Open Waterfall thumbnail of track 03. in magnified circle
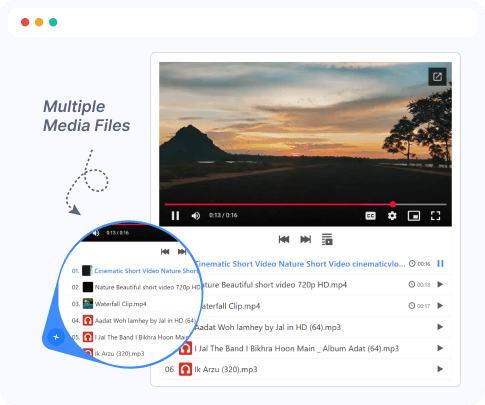Image resolution: width=485 pixels, height=405 pixels. (x=88, y=304)
